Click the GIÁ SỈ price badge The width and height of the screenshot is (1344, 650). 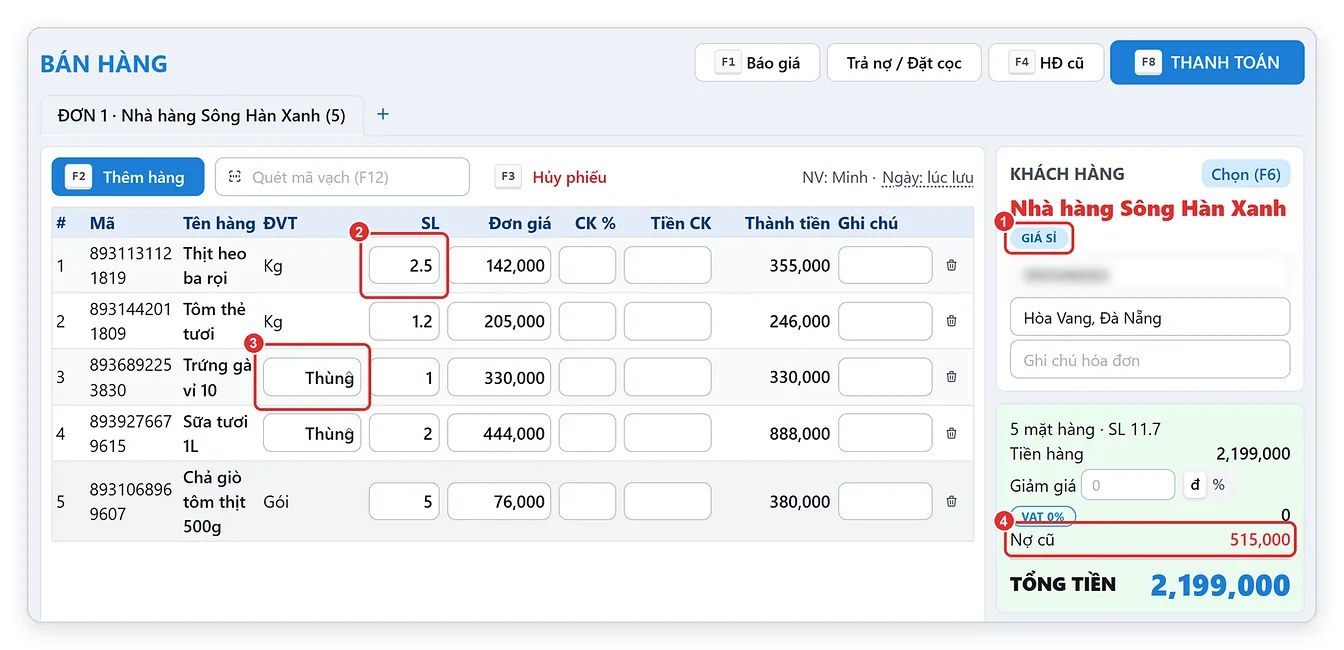1039,238
